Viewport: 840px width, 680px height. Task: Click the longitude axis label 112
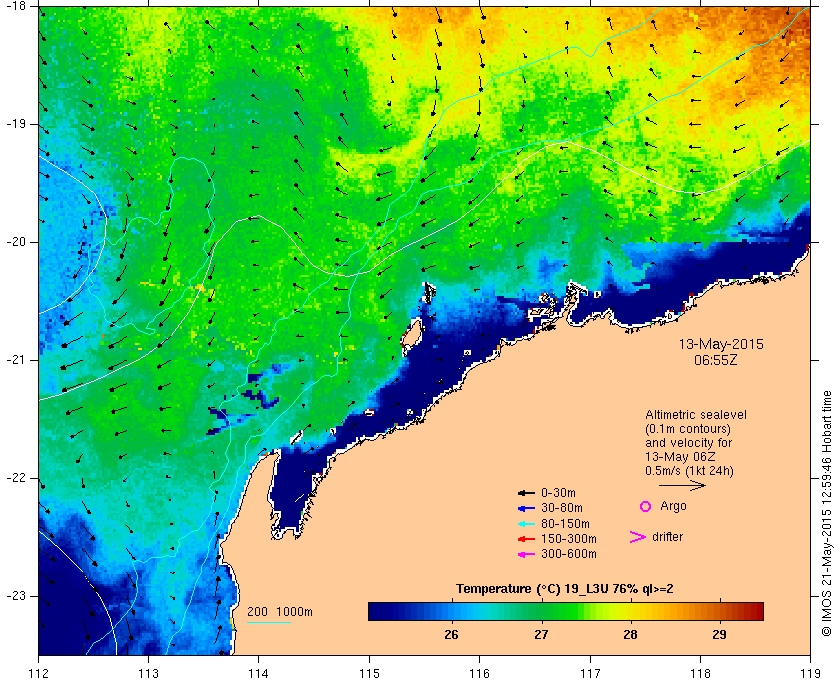(39, 672)
